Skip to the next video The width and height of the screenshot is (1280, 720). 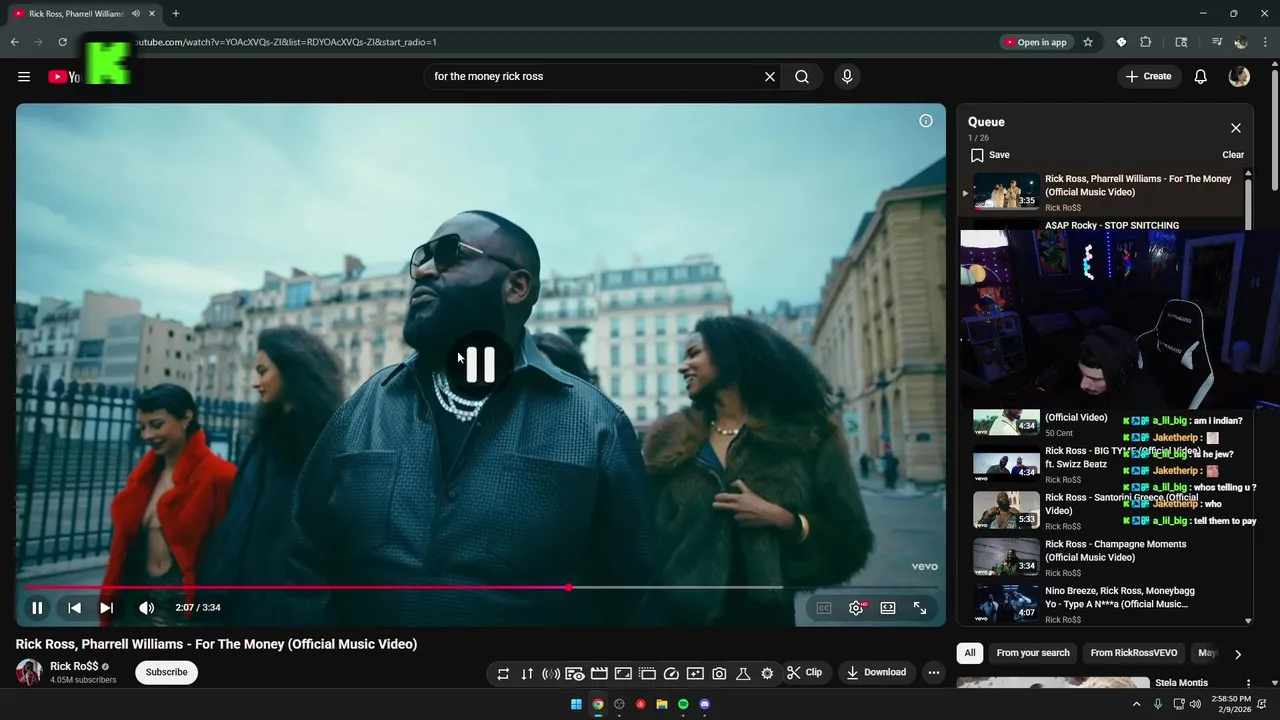pos(107,608)
